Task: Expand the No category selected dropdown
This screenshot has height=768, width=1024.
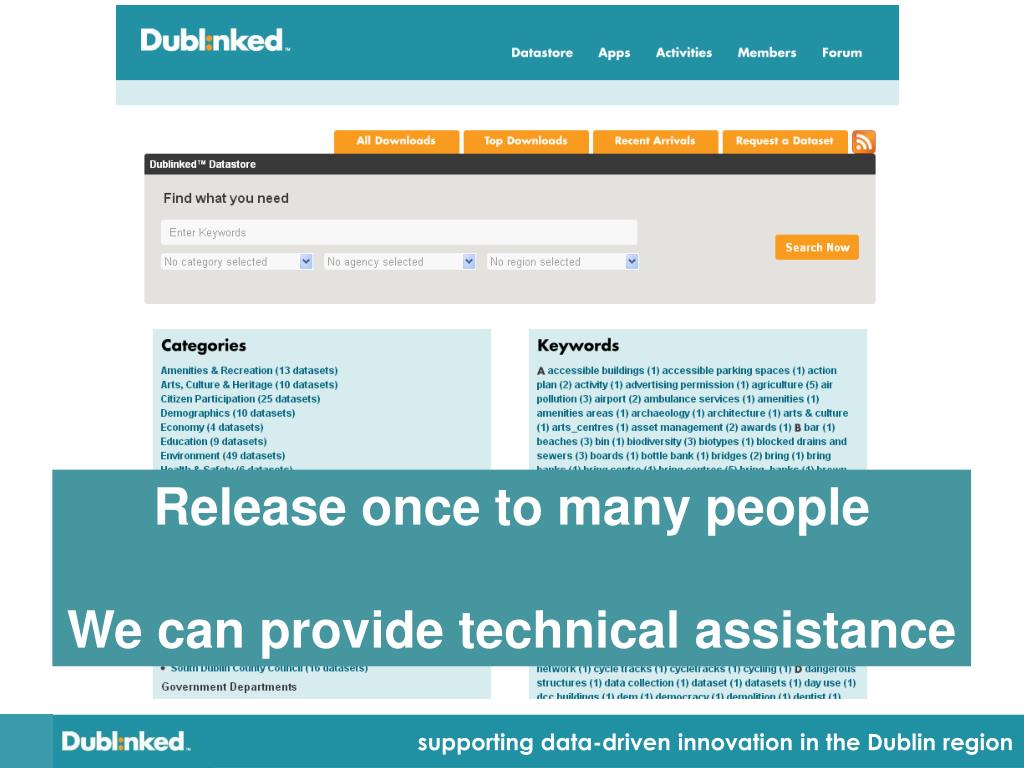Action: (x=237, y=262)
